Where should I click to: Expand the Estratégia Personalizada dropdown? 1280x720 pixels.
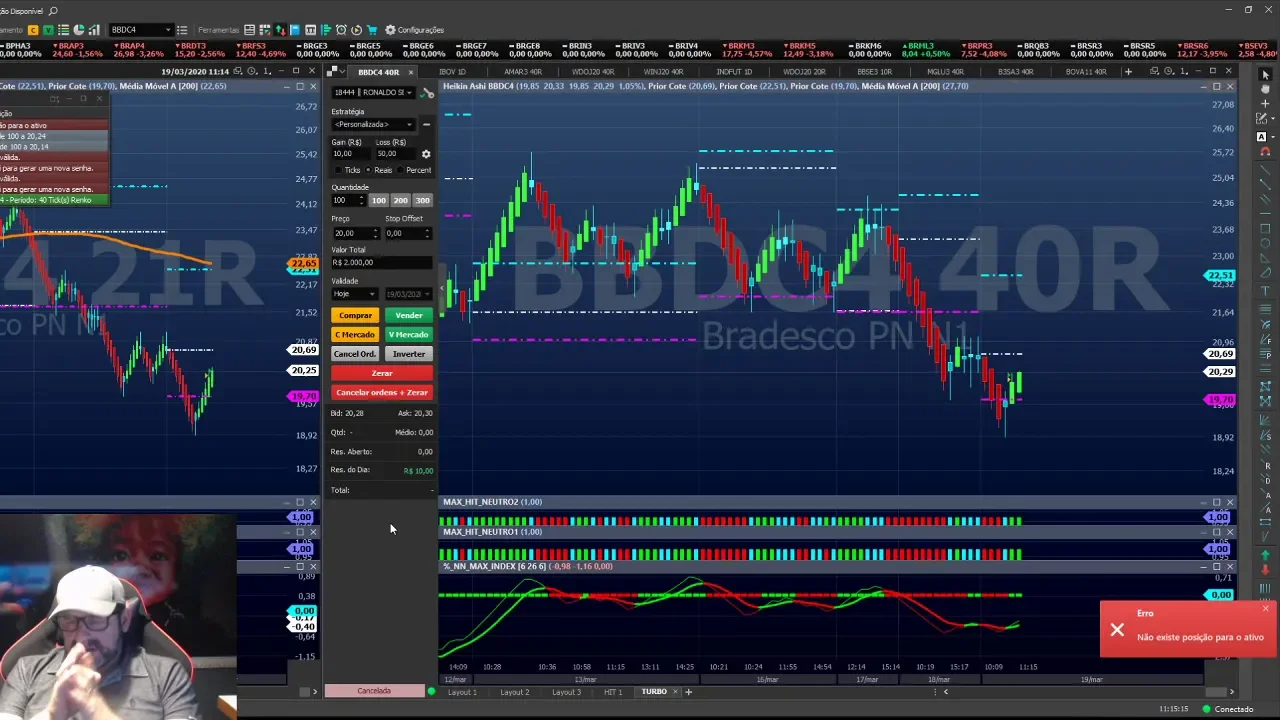coord(374,124)
